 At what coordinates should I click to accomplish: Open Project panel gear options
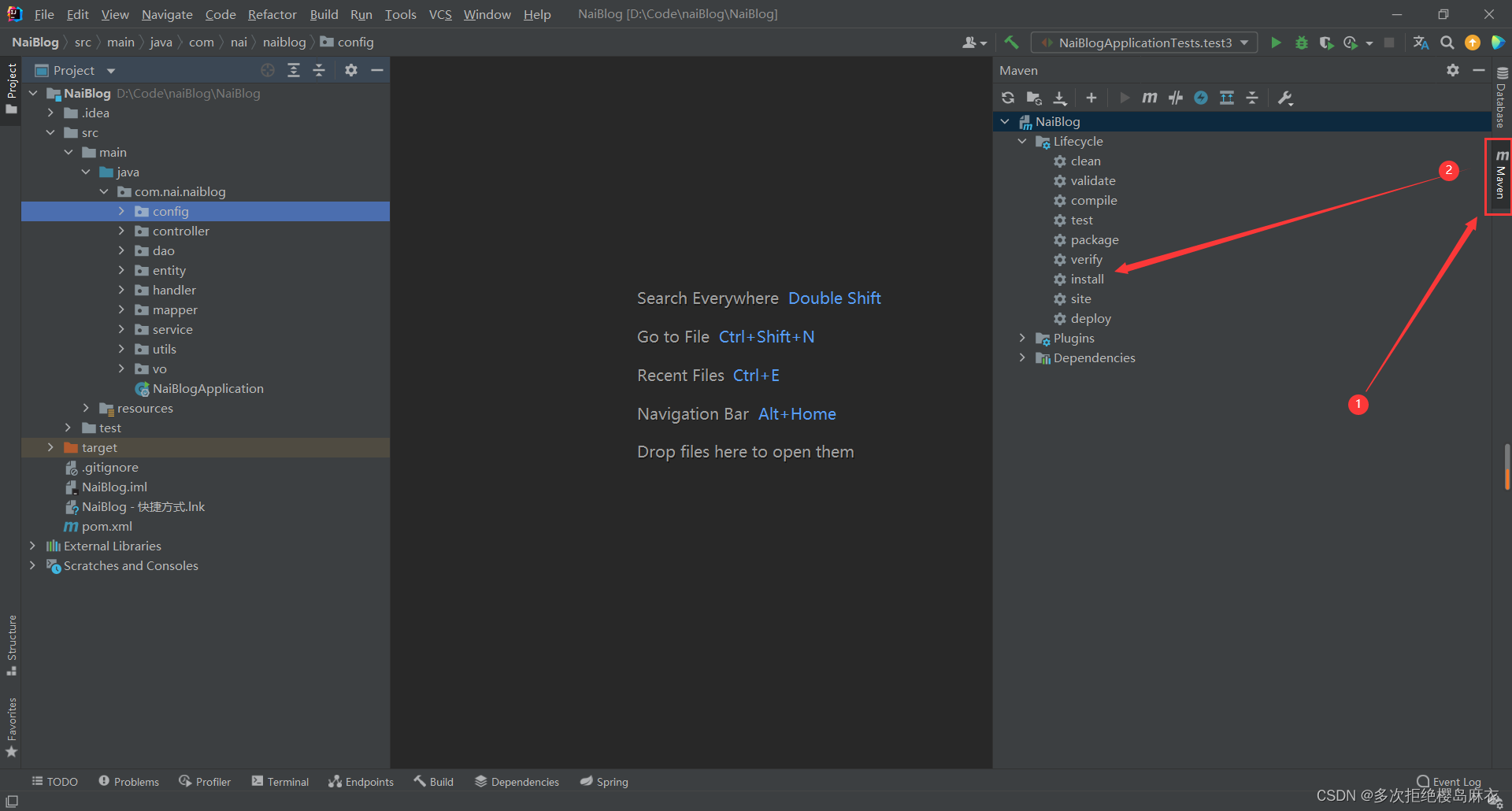coord(351,70)
